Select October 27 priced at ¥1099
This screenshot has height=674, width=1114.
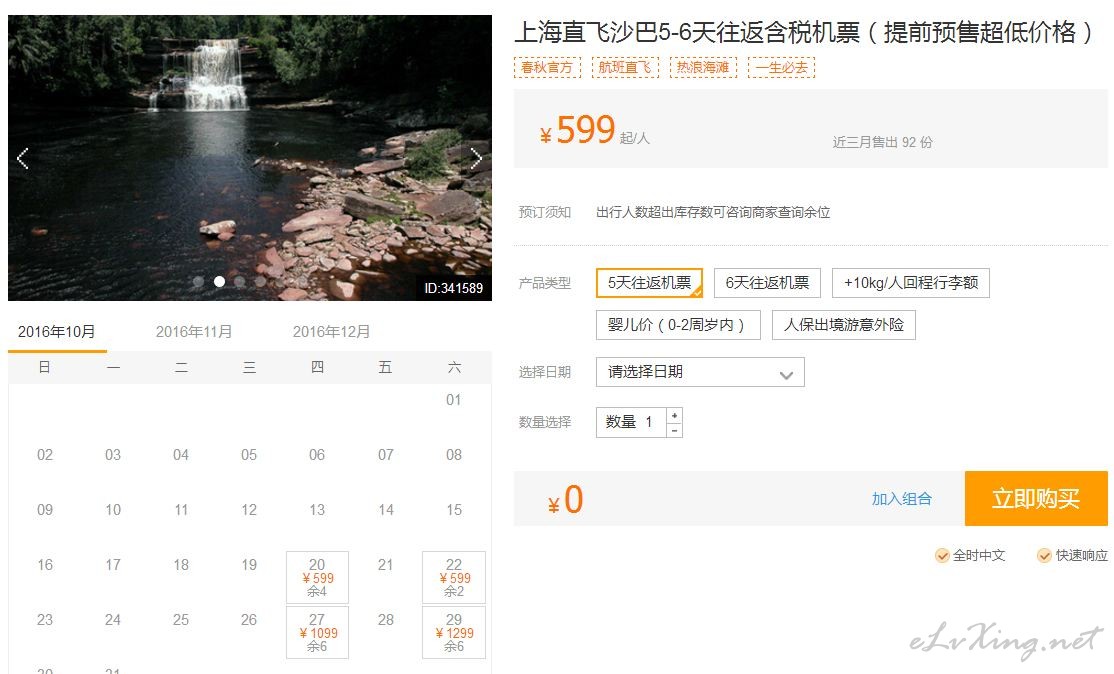tap(318, 632)
